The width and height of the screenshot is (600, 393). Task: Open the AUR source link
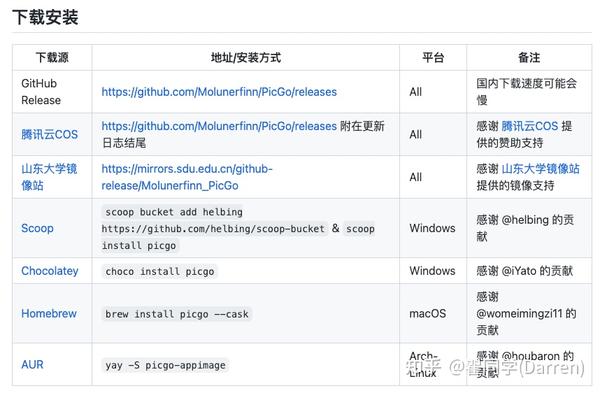(32, 364)
